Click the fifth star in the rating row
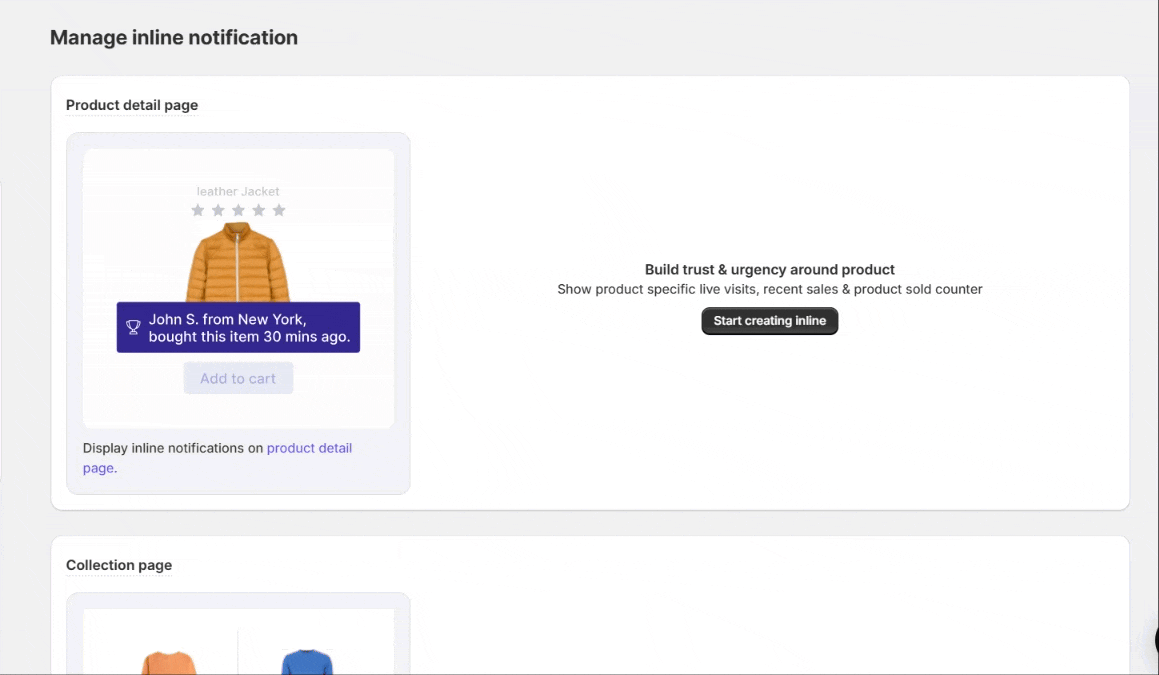Screen dimensions: 1159x675 [x=279, y=210]
